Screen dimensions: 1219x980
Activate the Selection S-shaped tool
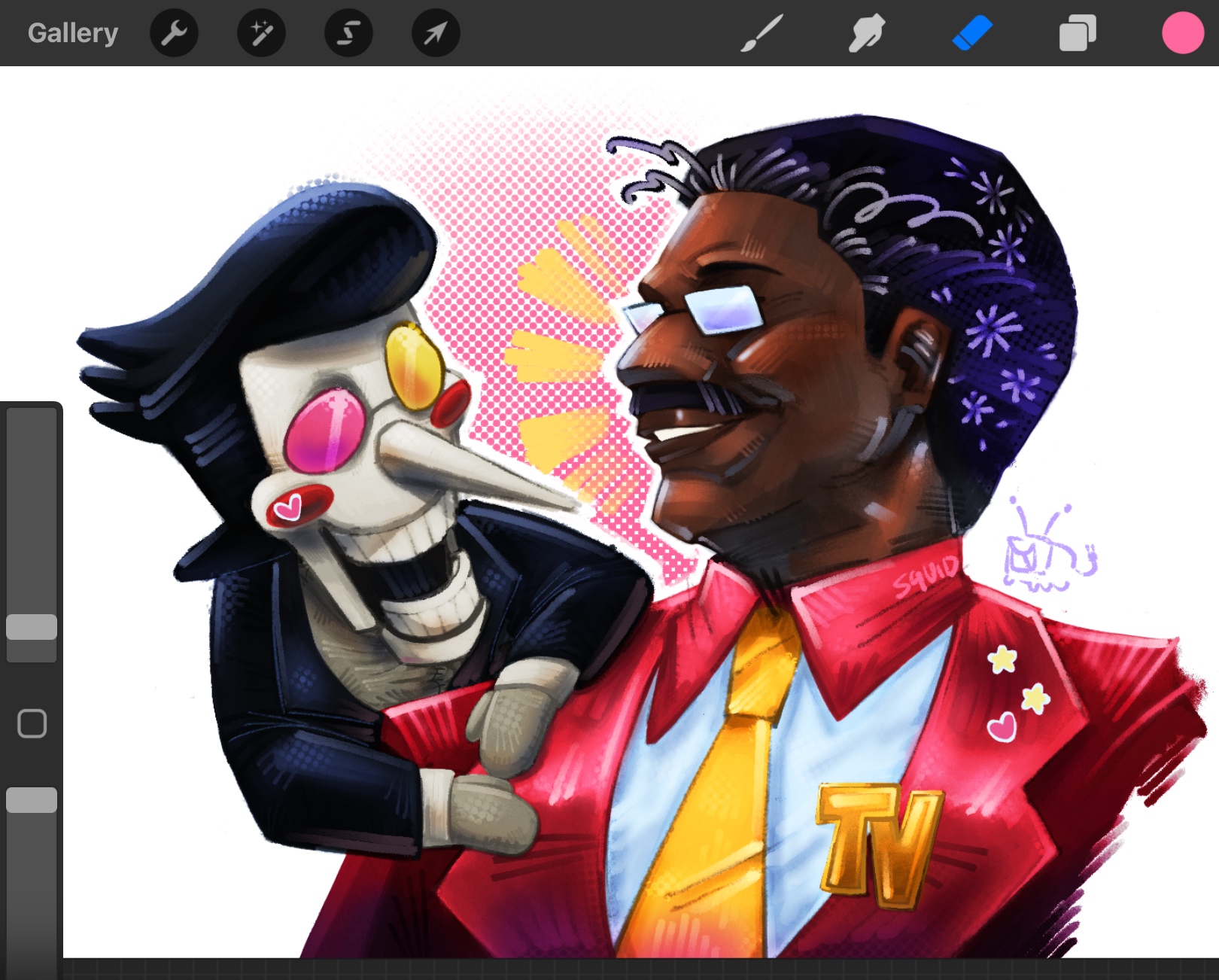(x=348, y=33)
